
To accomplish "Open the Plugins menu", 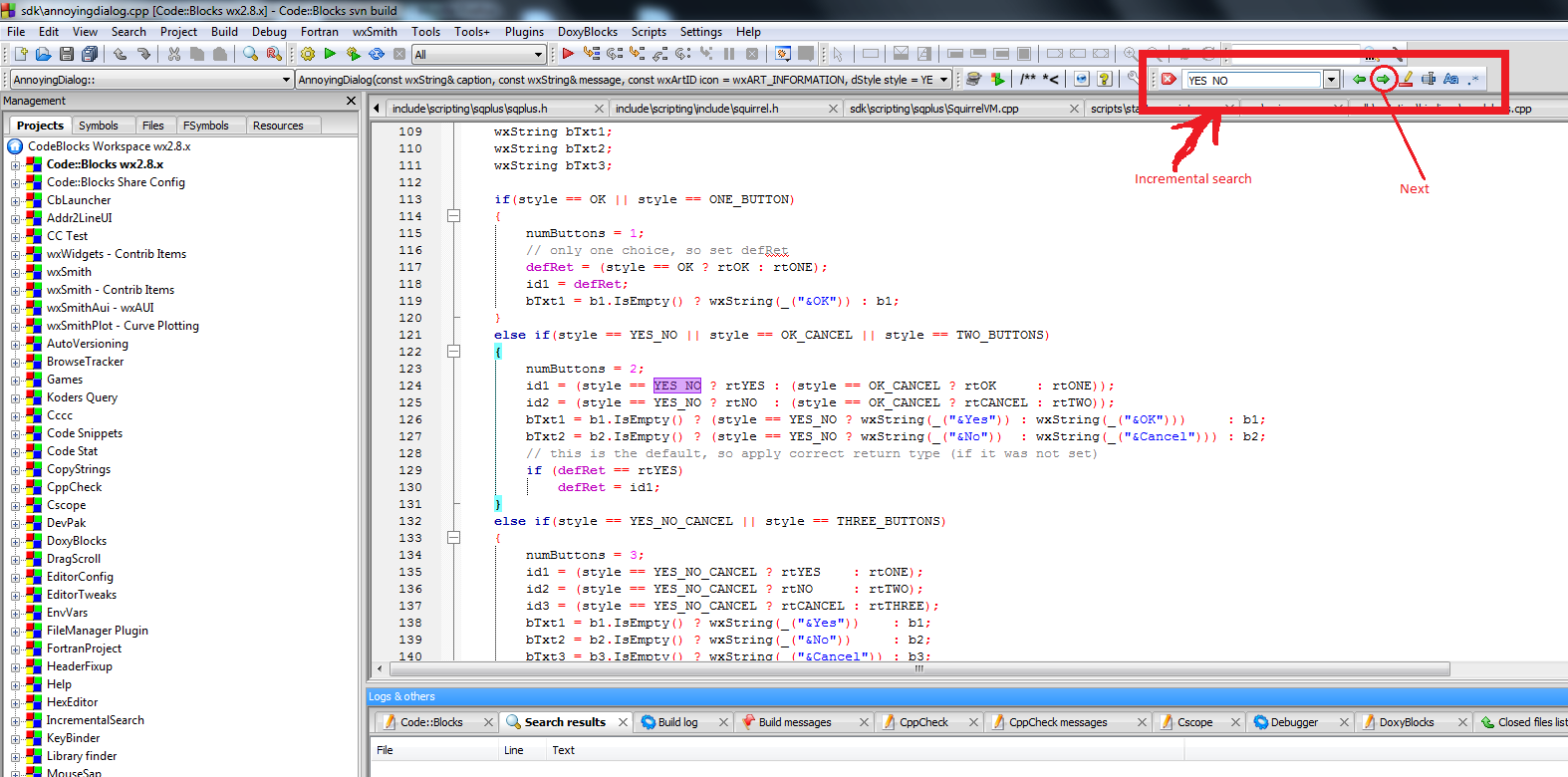I will 524,32.
